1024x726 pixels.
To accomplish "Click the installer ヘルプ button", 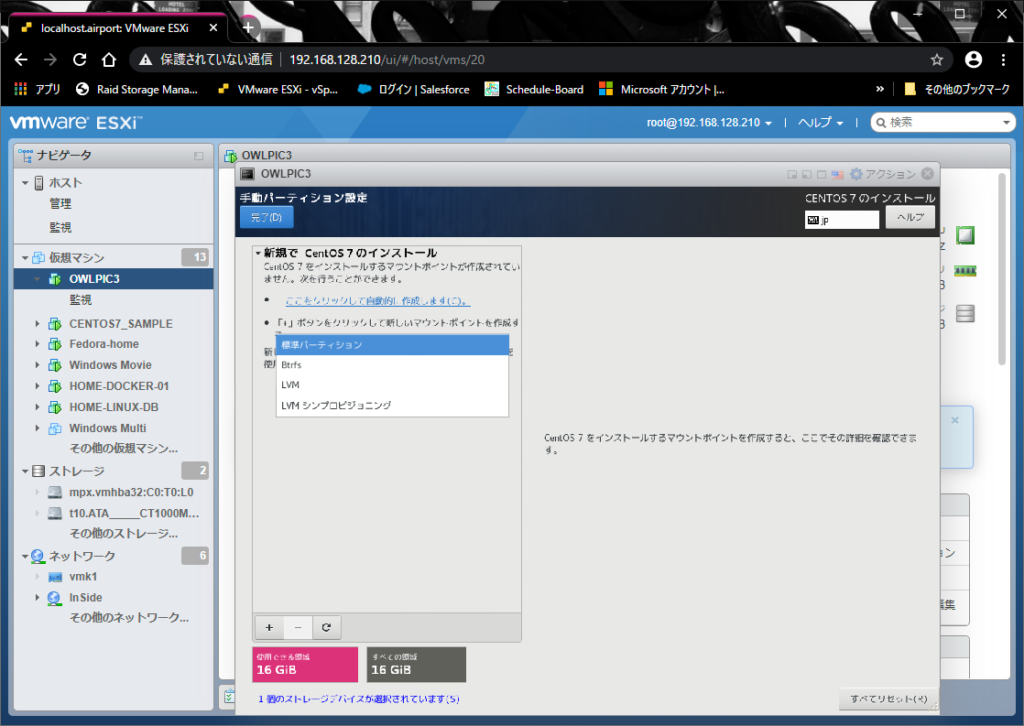I will coord(910,217).
